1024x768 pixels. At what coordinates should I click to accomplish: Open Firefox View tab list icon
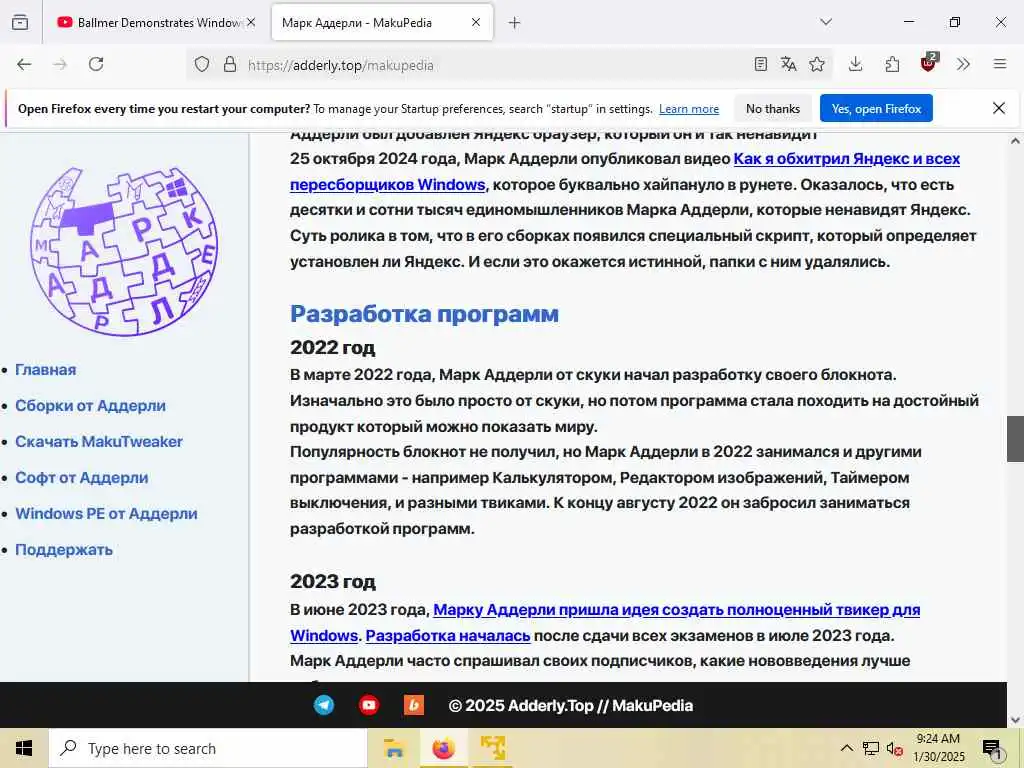tap(20, 22)
